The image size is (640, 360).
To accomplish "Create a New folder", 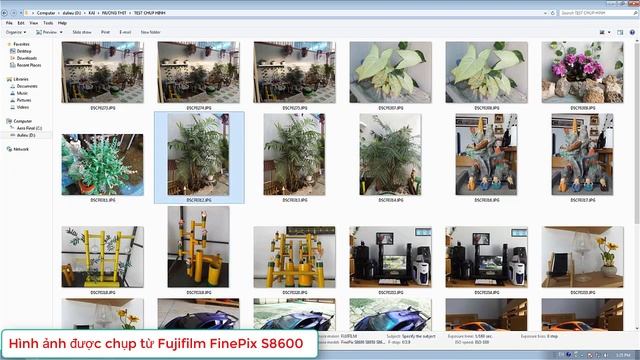I will pos(150,32).
